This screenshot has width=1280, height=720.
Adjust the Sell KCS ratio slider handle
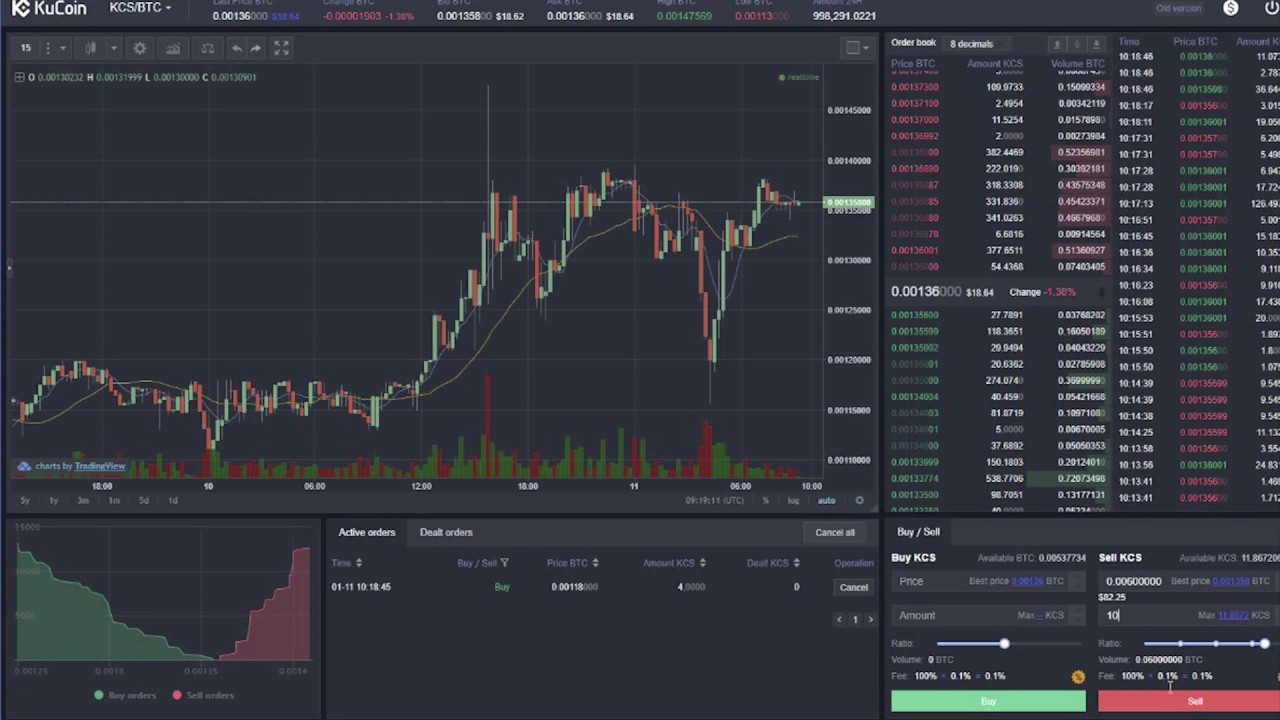click(x=1265, y=644)
